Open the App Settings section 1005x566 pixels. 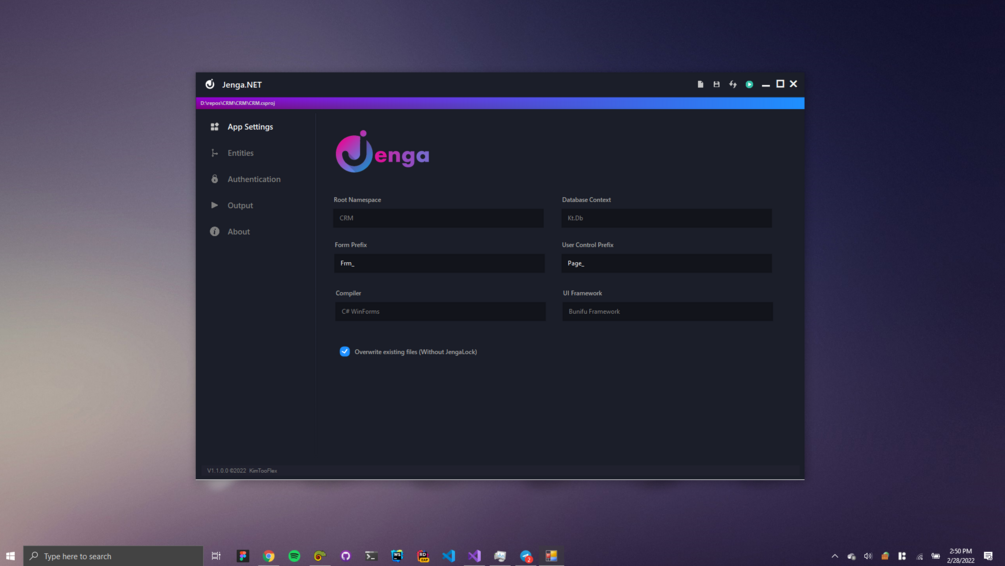[x=250, y=127]
